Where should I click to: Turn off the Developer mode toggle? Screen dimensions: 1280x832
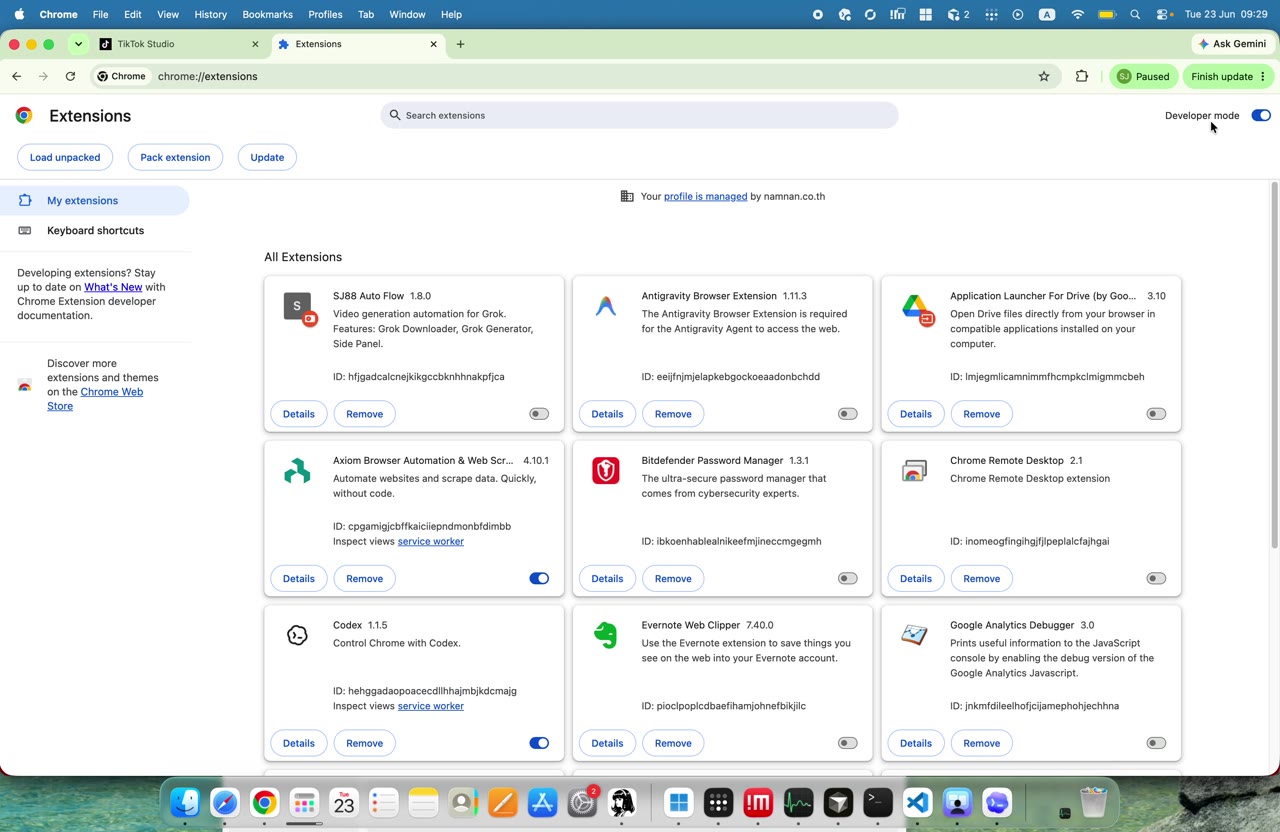point(1261,115)
